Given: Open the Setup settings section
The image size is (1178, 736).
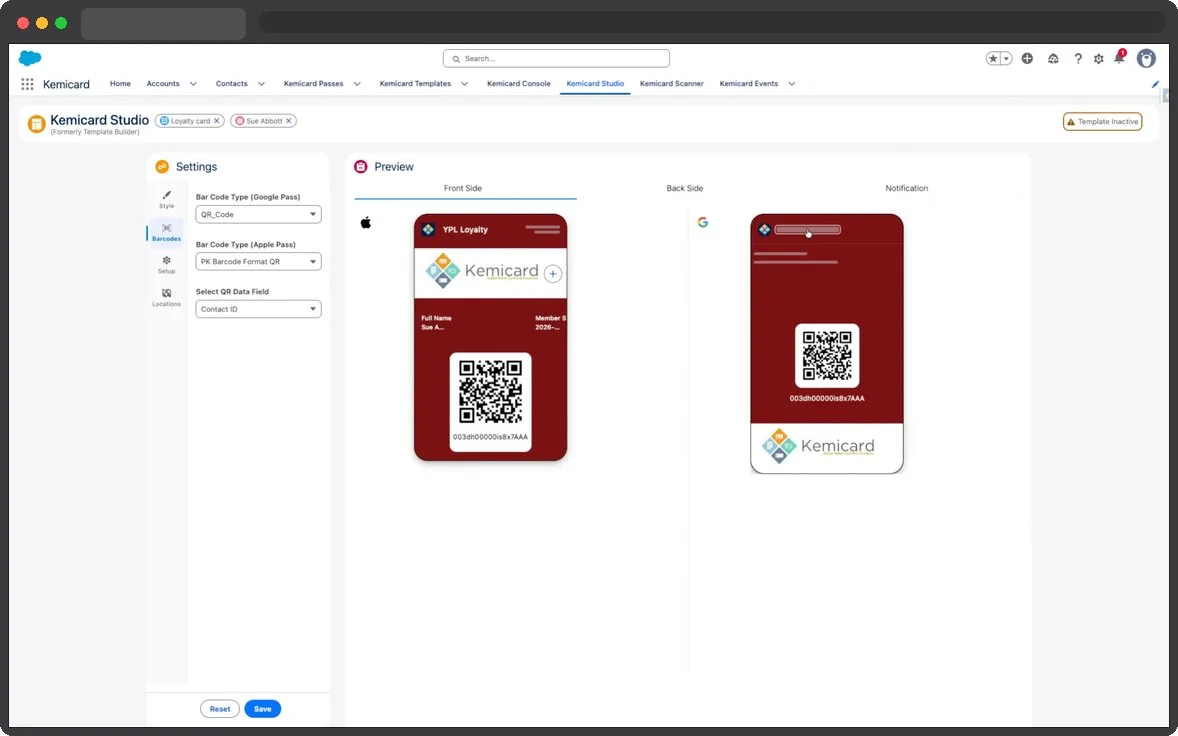Looking at the screenshot, I should tap(166, 264).
